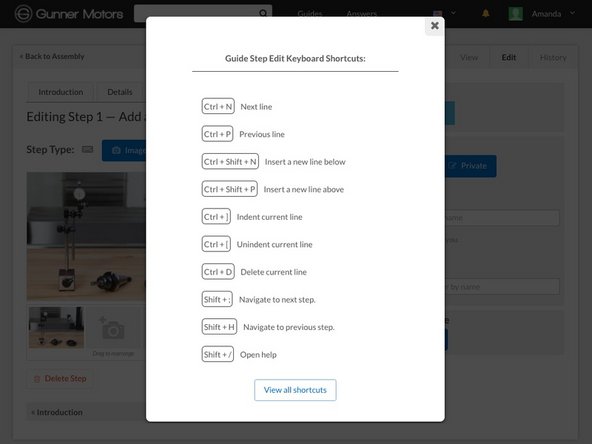The height and width of the screenshot is (444, 592).
Task: Select the first step image thumbnail
Action: (x=57, y=327)
